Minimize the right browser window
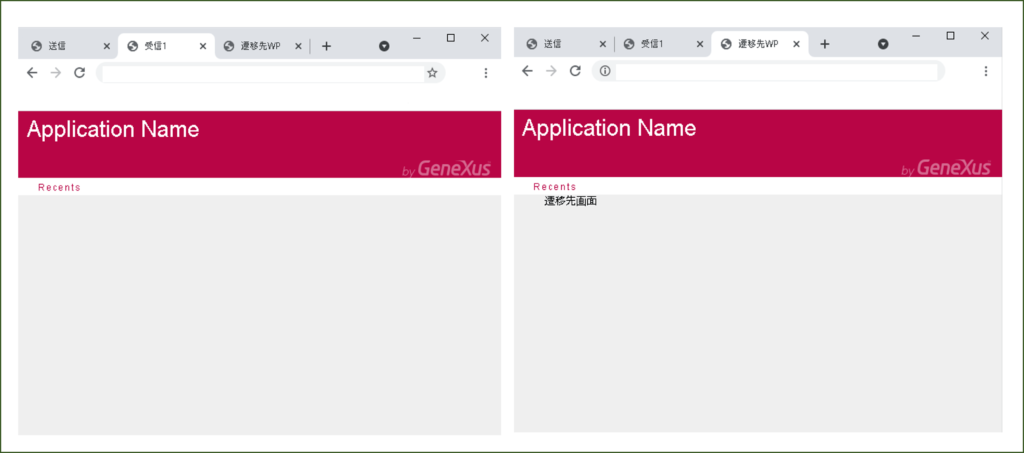 (916, 36)
